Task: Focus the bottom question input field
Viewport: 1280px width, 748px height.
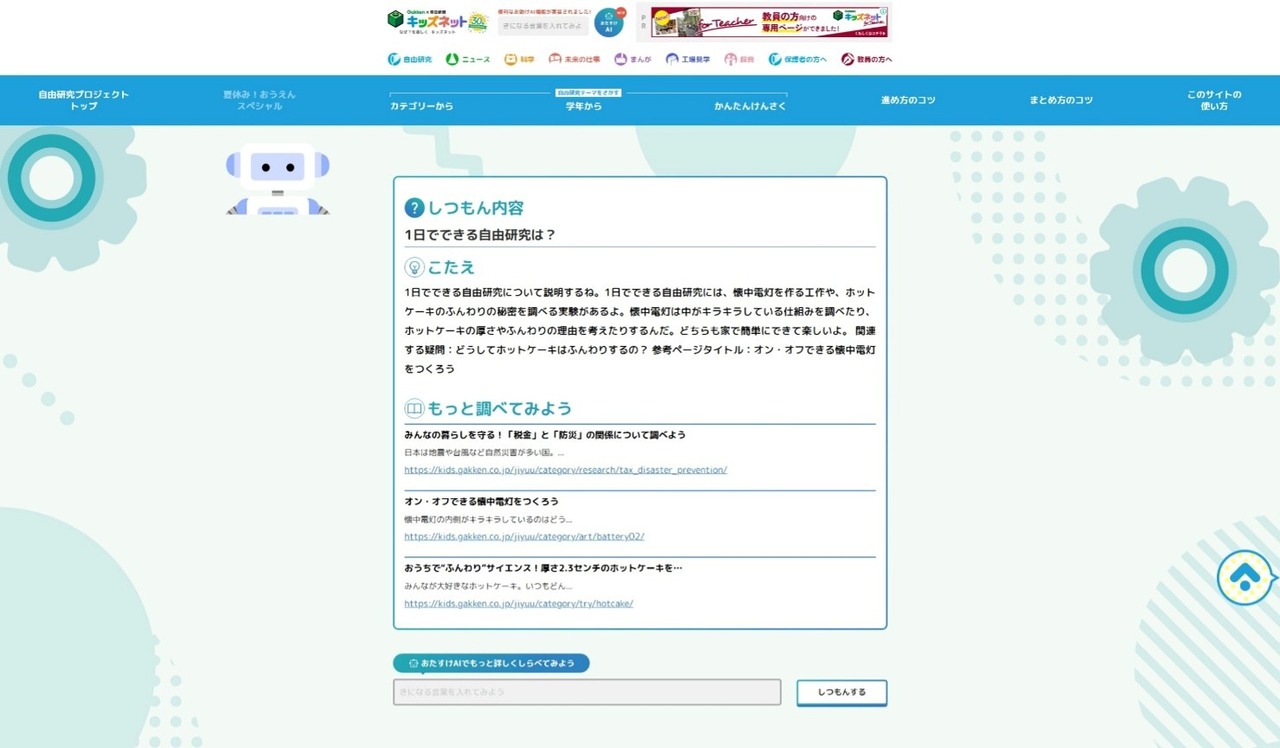Action: tap(587, 692)
